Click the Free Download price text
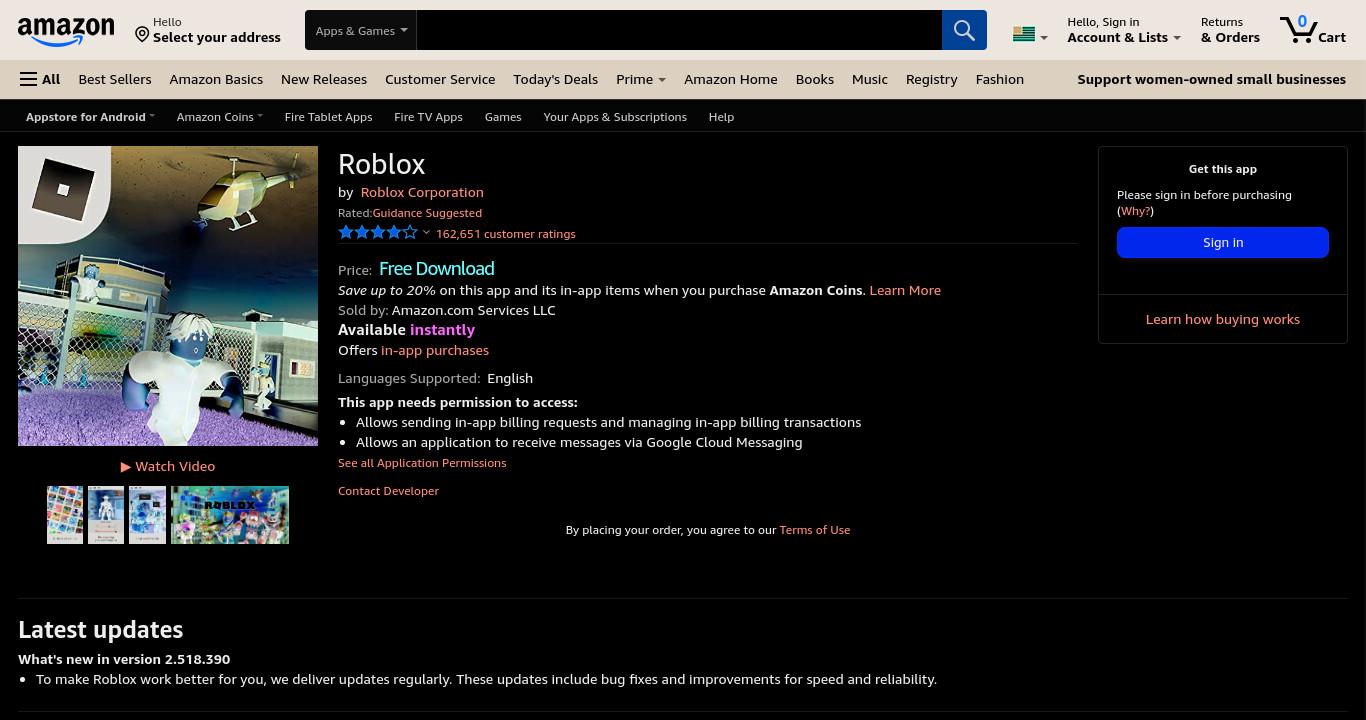 coord(437,268)
